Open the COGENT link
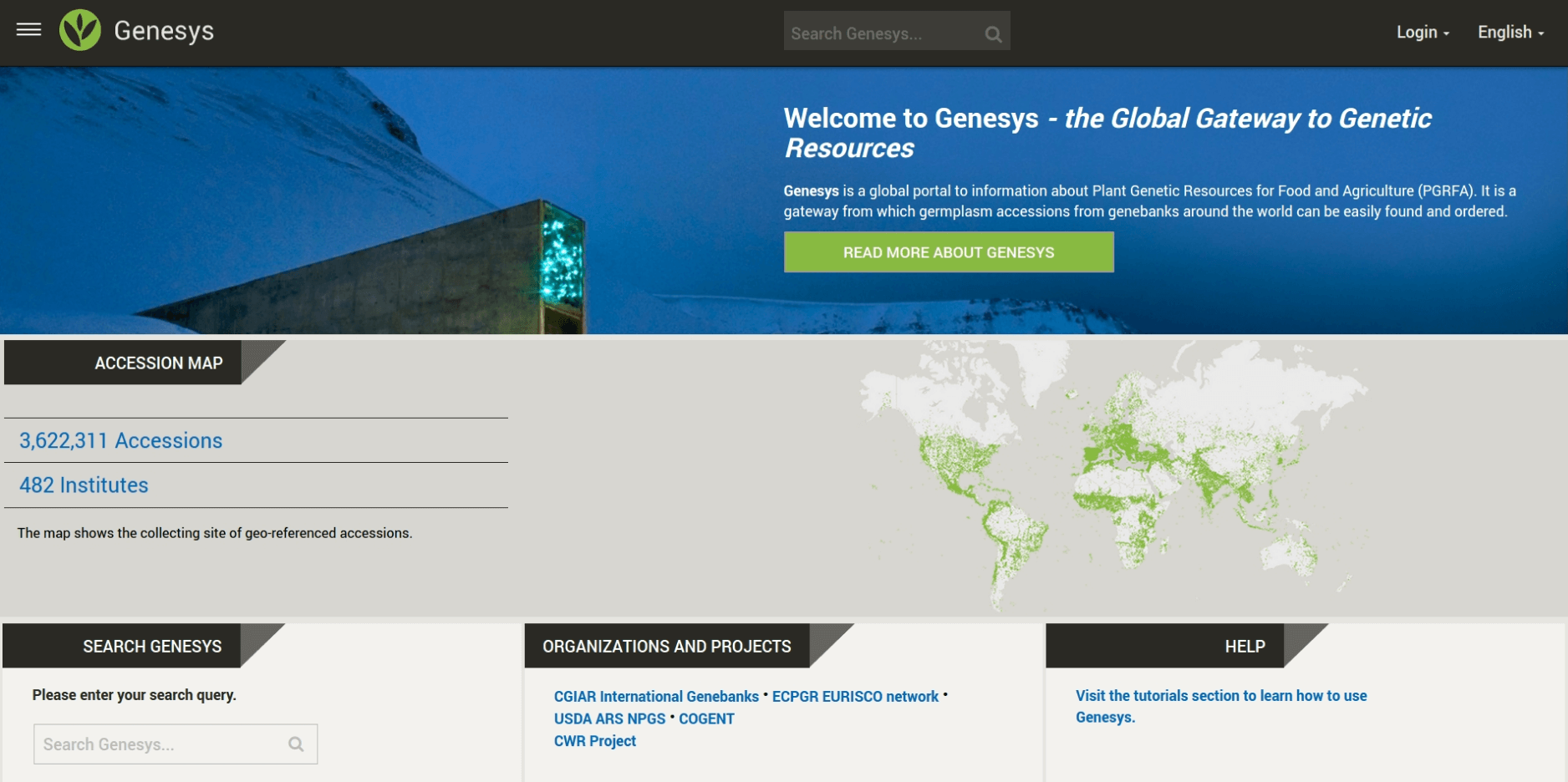This screenshot has height=782, width=1568. coord(706,719)
